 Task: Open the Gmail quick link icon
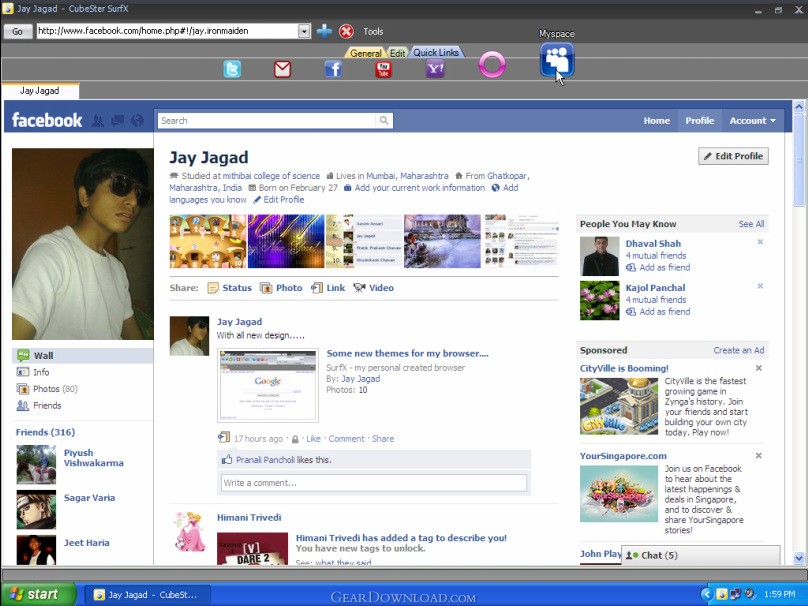pos(282,69)
